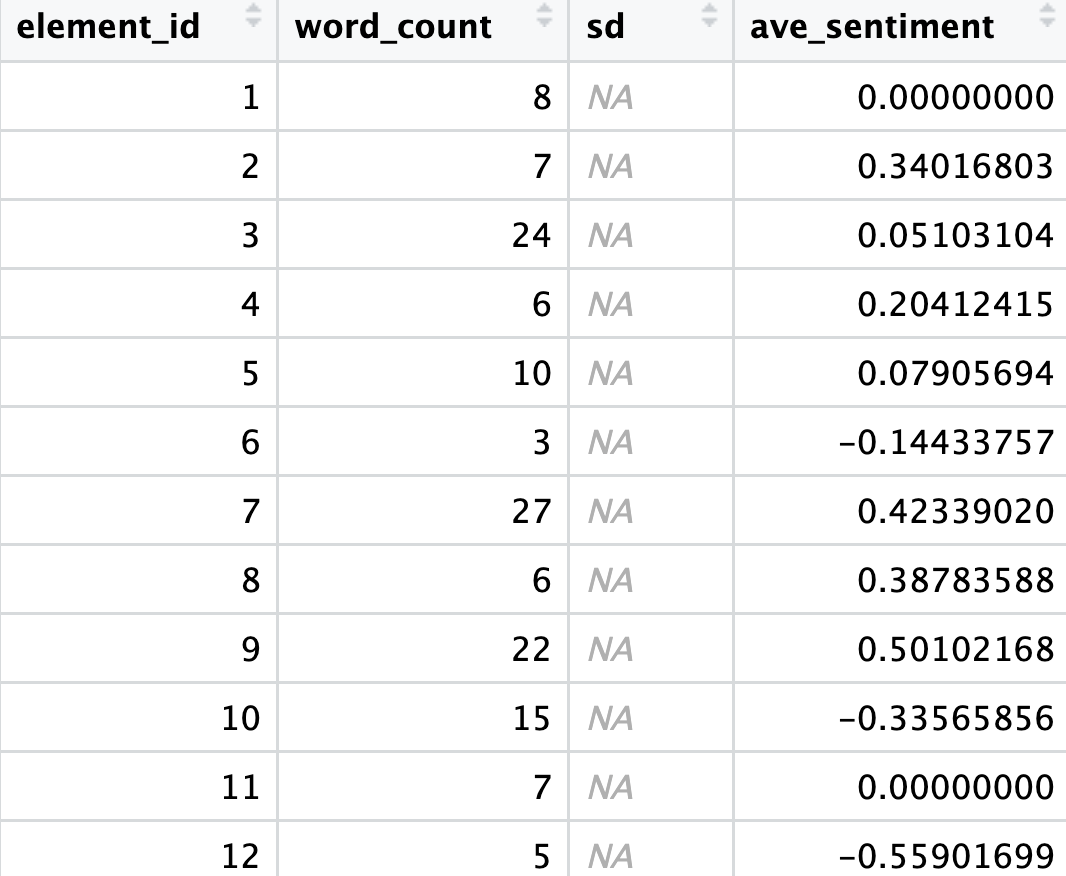Click the sort arrows next to ave_sentiment
The width and height of the screenshot is (1066, 876).
1047,17
